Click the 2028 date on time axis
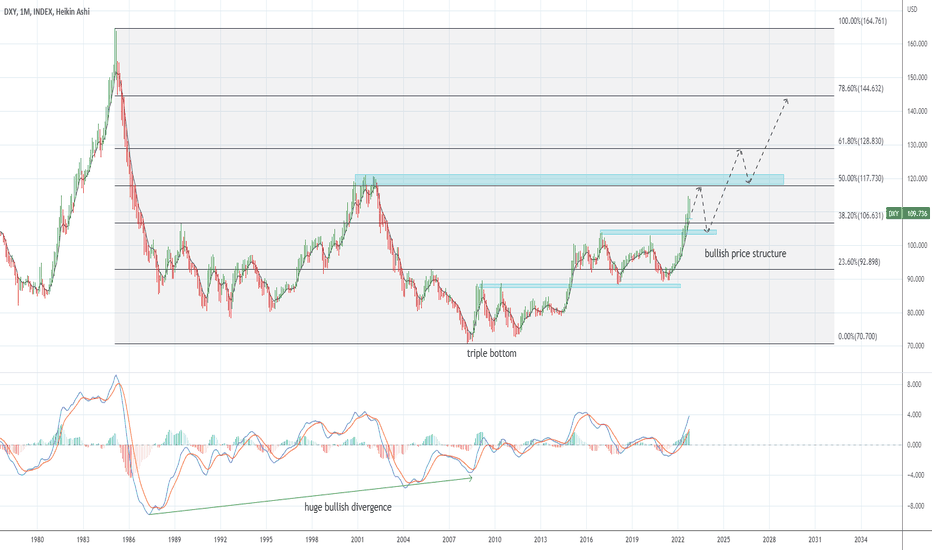Screen dimensions: 932x550 tap(769, 540)
